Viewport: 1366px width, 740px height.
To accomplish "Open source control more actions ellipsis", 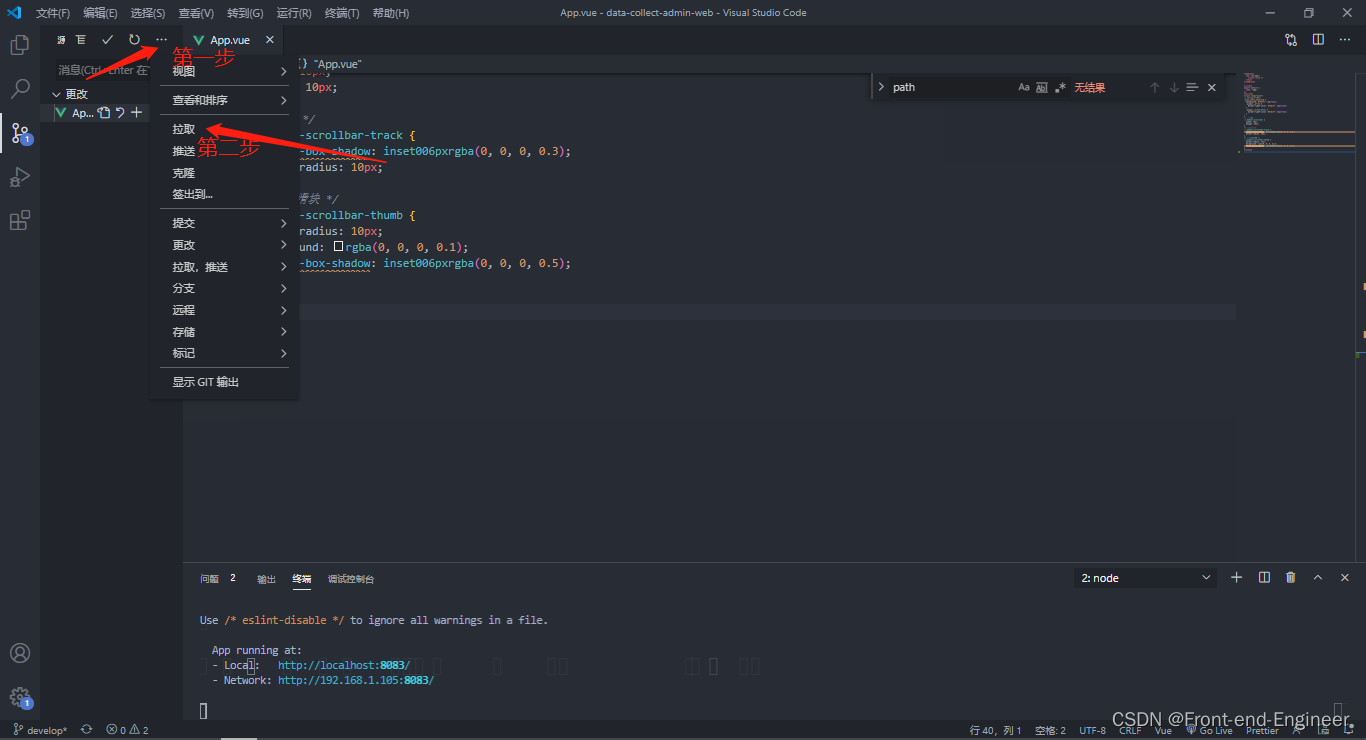I will (161, 40).
